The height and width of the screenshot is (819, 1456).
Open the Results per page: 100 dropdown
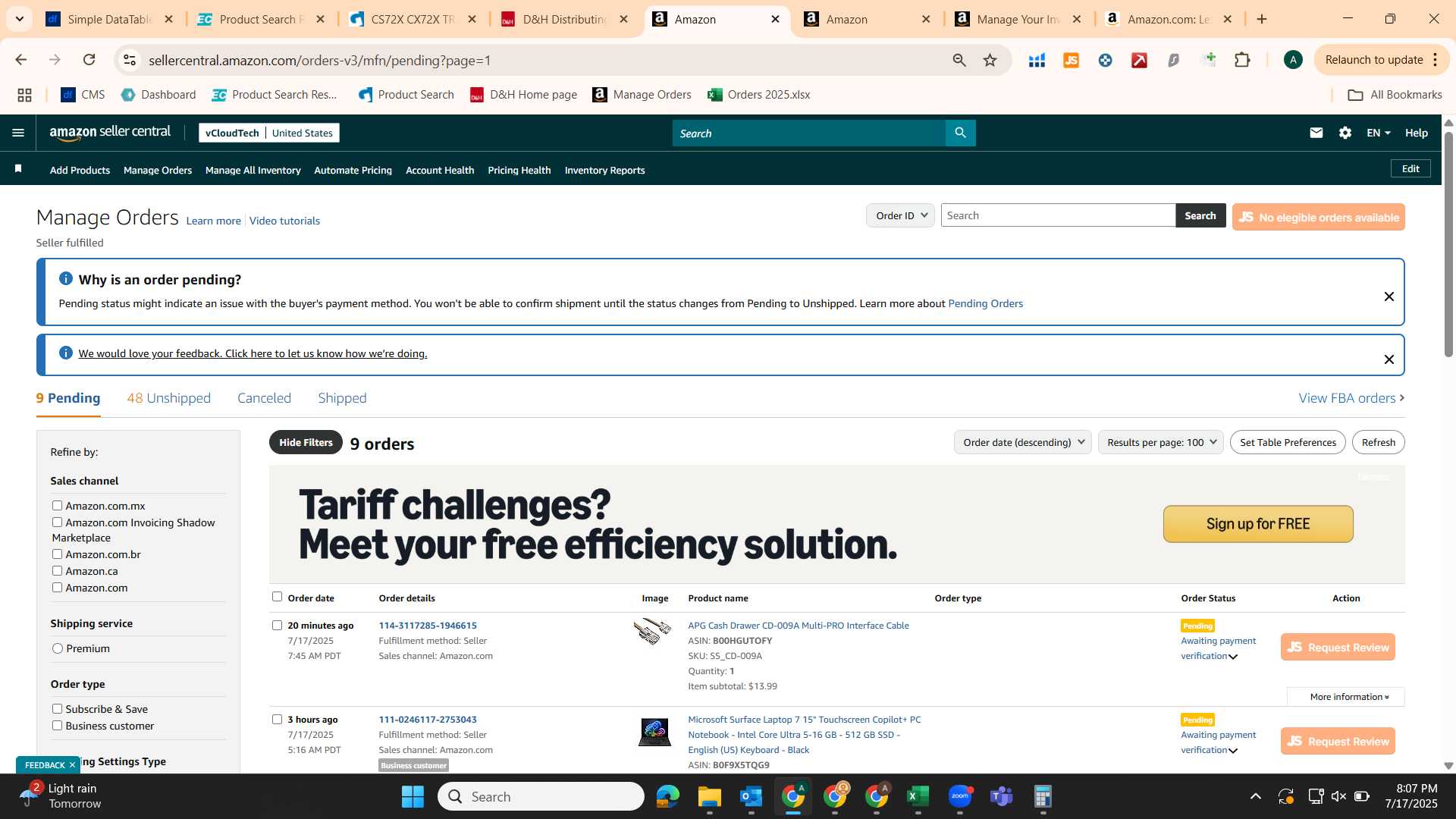[1160, 442]
